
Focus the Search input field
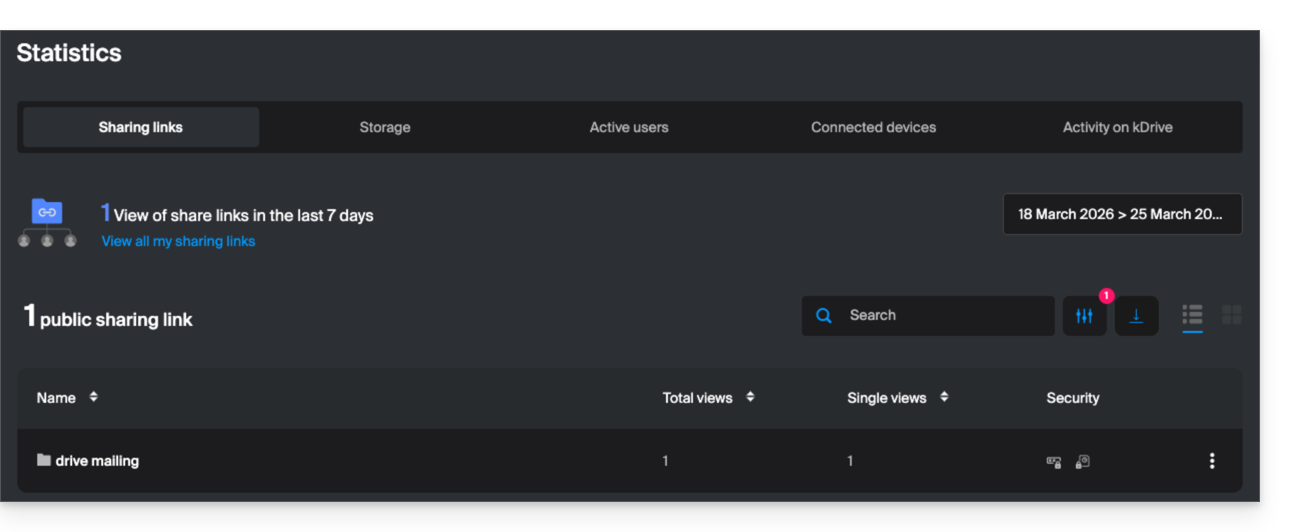tap(945, 315)
